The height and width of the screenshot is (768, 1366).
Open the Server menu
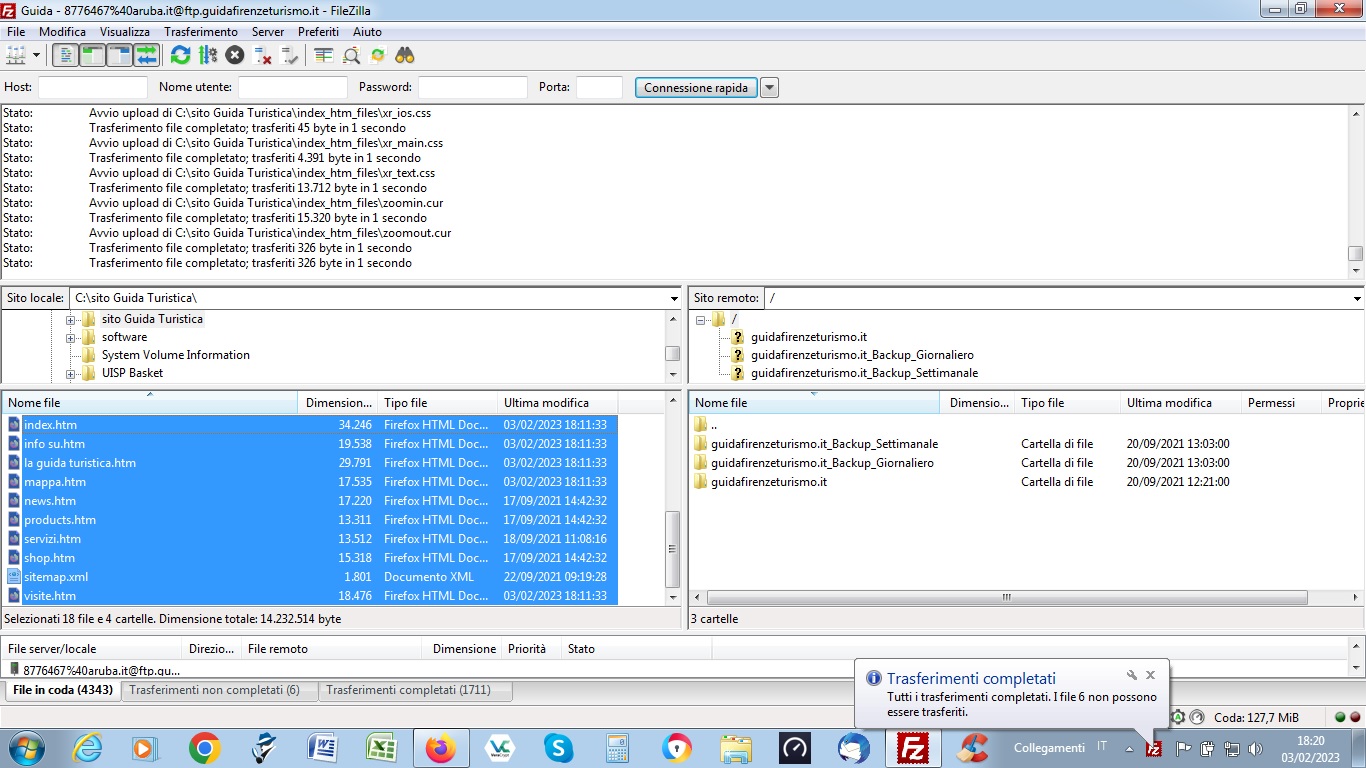pyautogui.click(x=268, y=32)
